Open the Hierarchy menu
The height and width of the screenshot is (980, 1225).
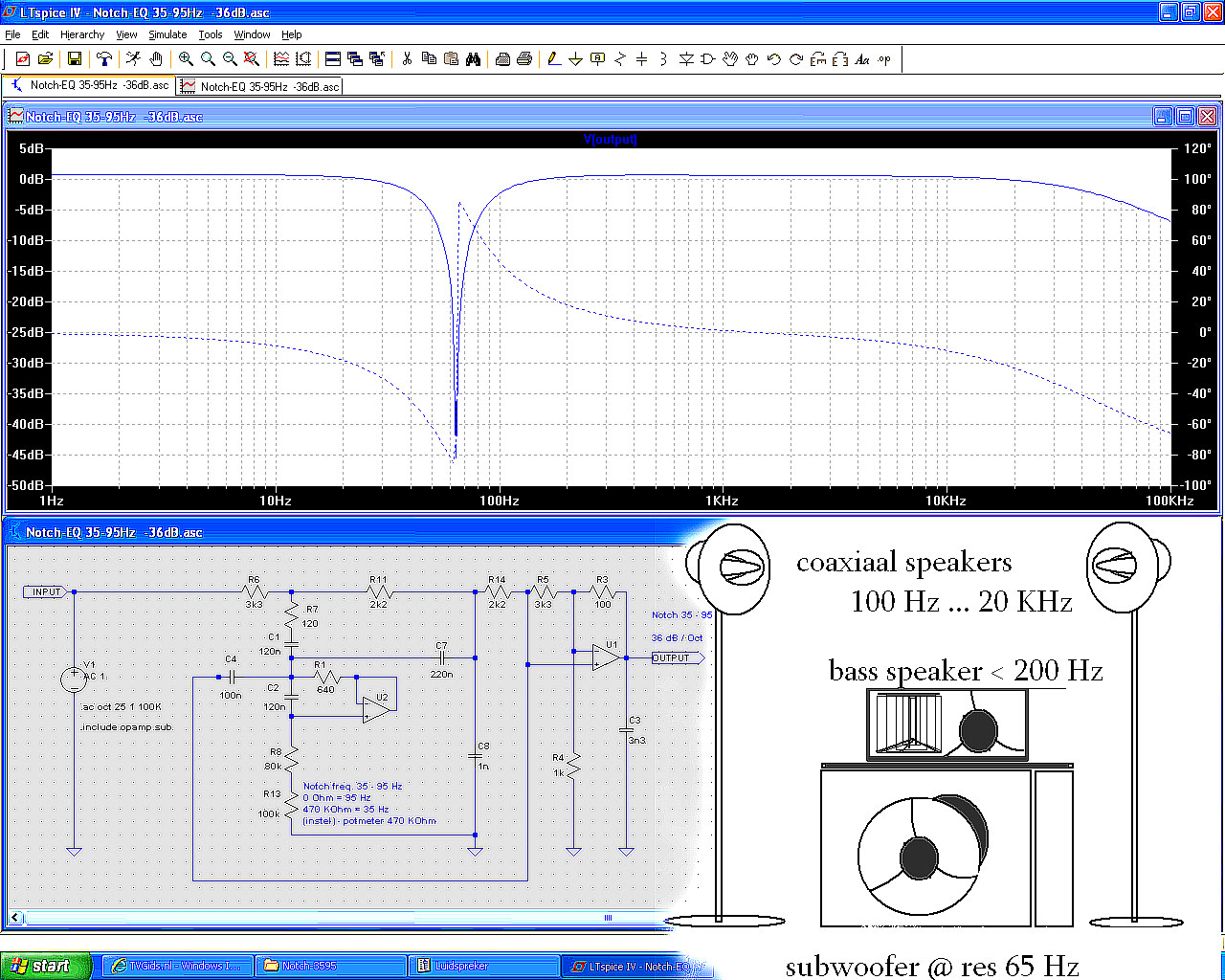click(82, 34)
